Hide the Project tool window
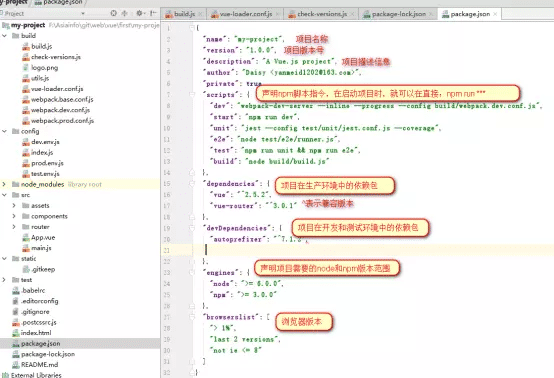The height and width of the screenshot is (378, 554). 153,13
